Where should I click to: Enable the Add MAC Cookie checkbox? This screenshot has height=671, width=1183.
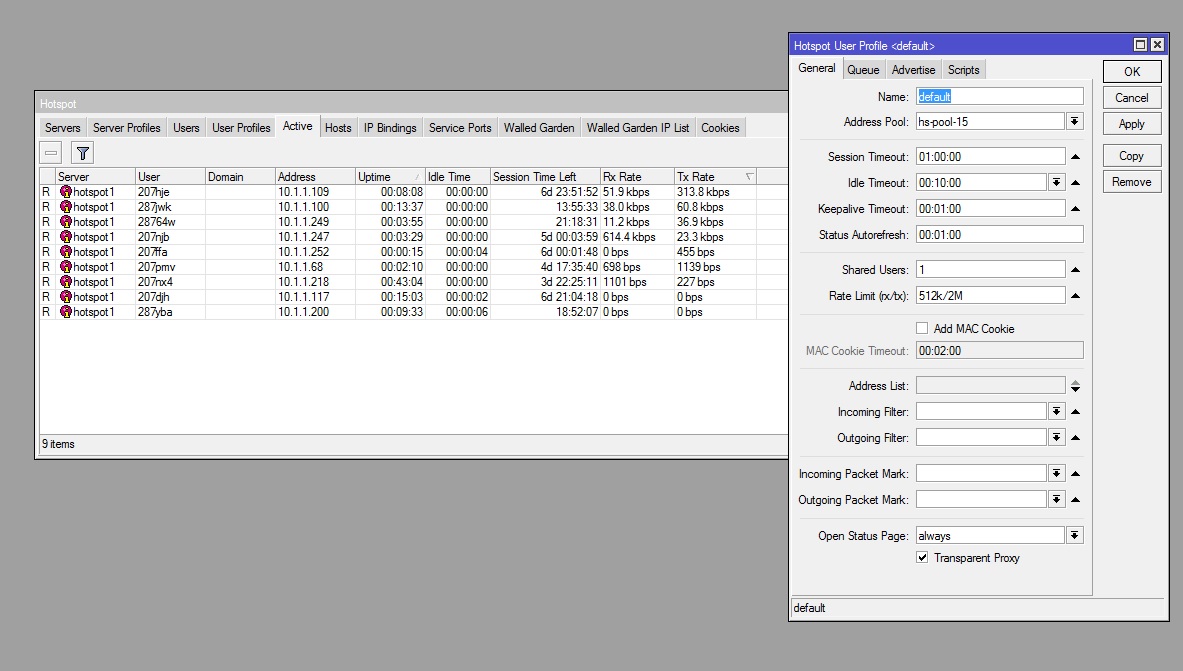point(921,328)
